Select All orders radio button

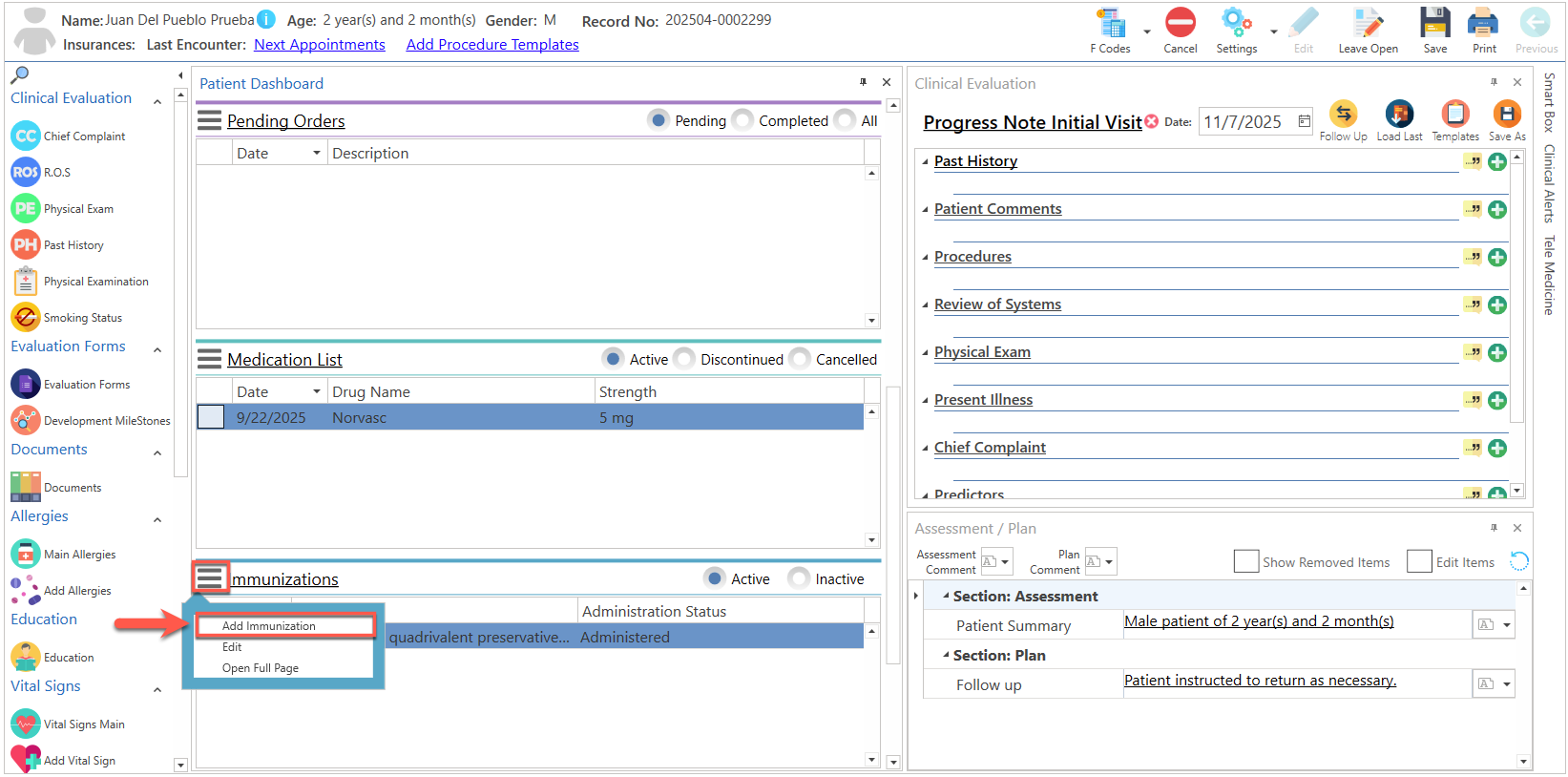tap(845, 120)
